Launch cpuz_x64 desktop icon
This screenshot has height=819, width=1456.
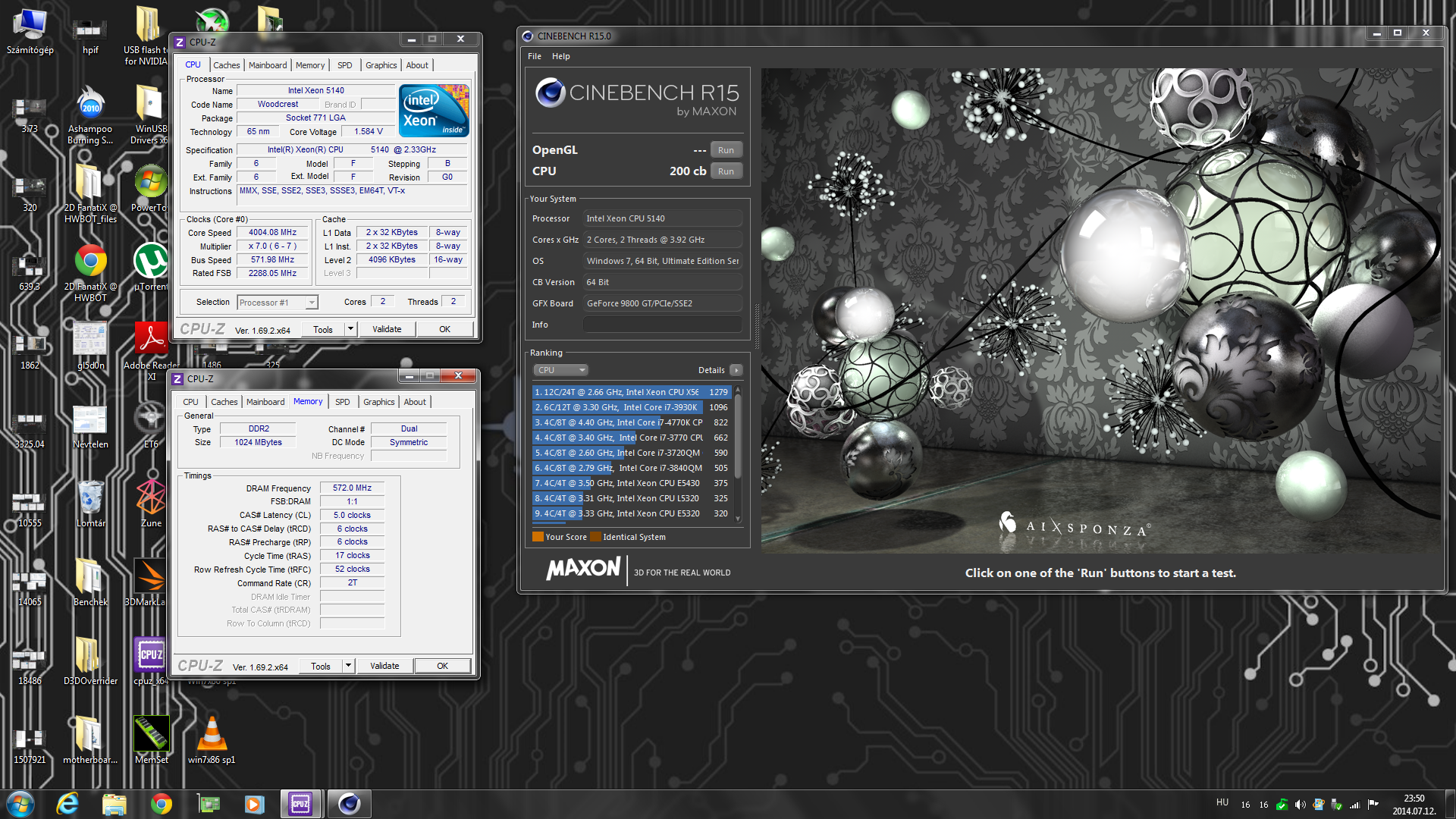pyautogui.click(x=151, y=662)
